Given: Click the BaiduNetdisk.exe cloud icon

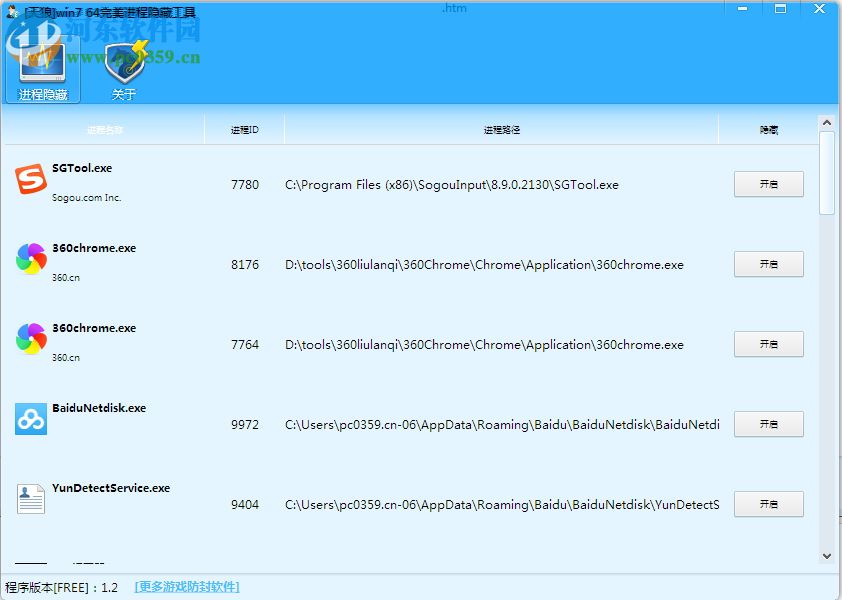Looking at the screenshot, I should click(x=31, y=419).
